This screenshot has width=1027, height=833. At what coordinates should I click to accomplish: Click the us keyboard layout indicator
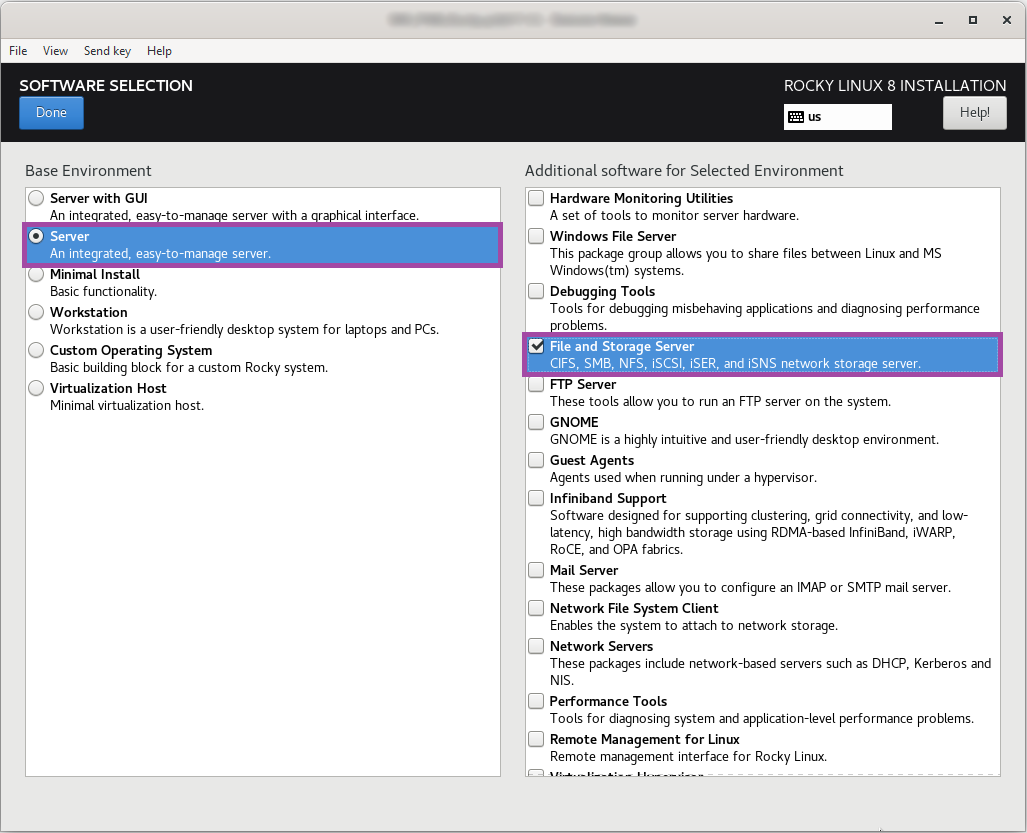837,117
